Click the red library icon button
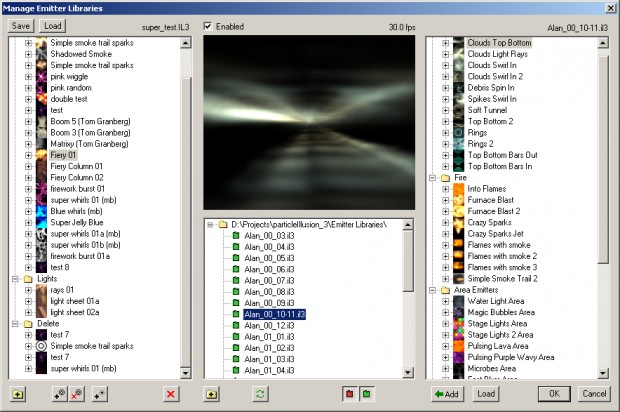The image size is (620, 412). [350, 394]
